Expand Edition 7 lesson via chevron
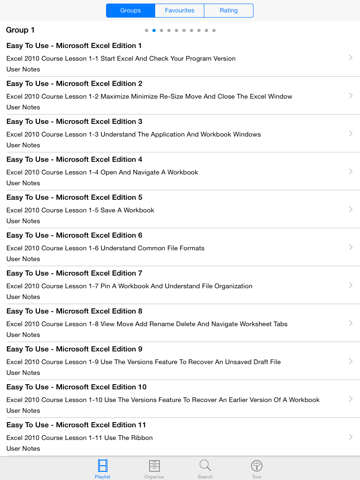This screenshot has width=360, height=480. pyautogui.click(x=350, y=285)
